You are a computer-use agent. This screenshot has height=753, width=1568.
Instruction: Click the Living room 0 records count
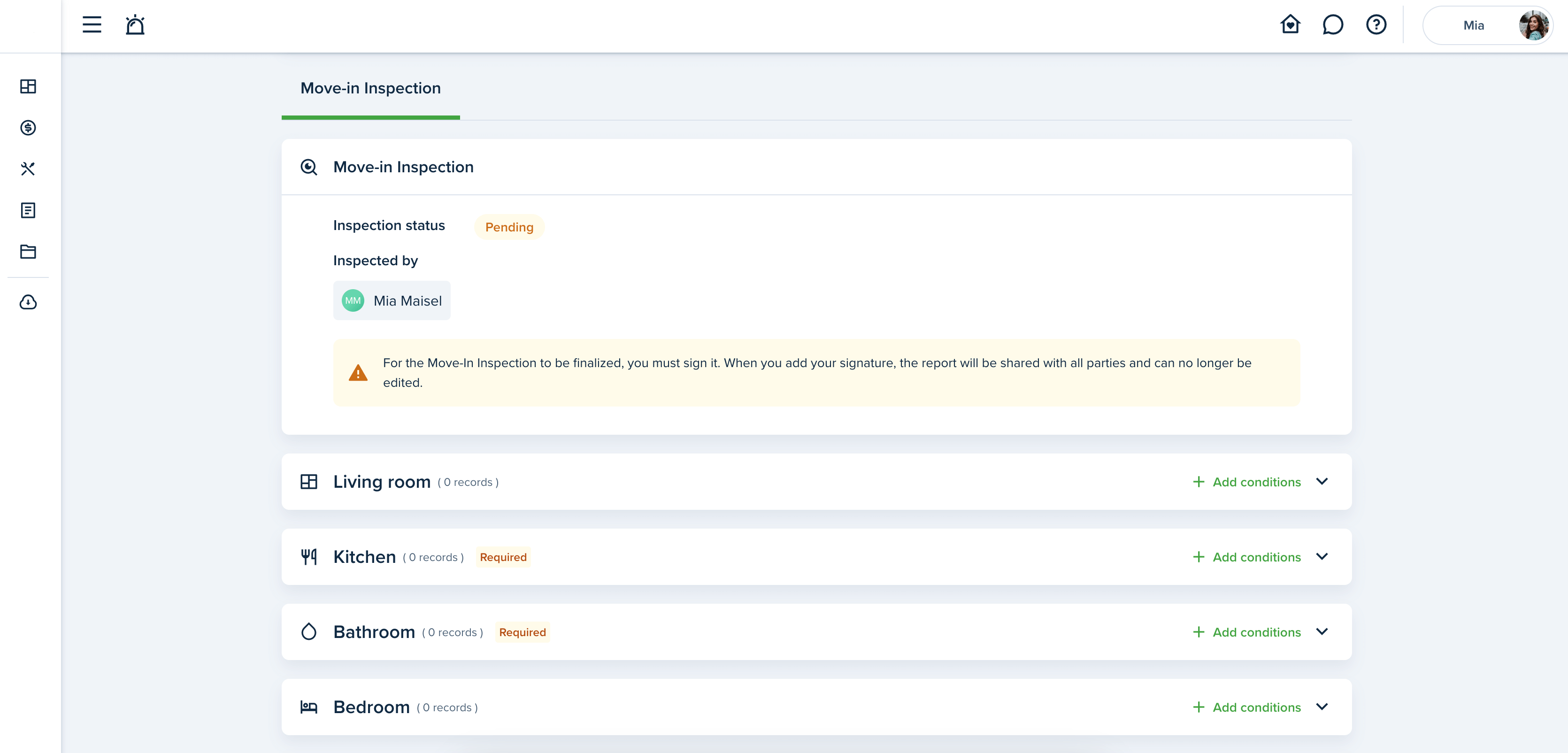tap(468, 483)
